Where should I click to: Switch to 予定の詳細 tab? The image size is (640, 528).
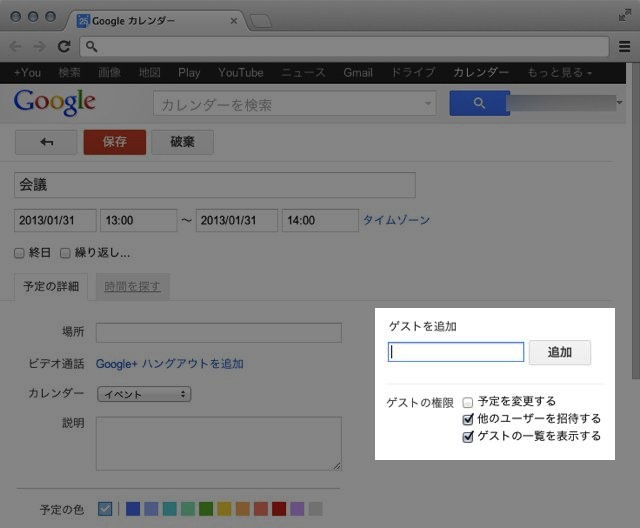point(51,286)
